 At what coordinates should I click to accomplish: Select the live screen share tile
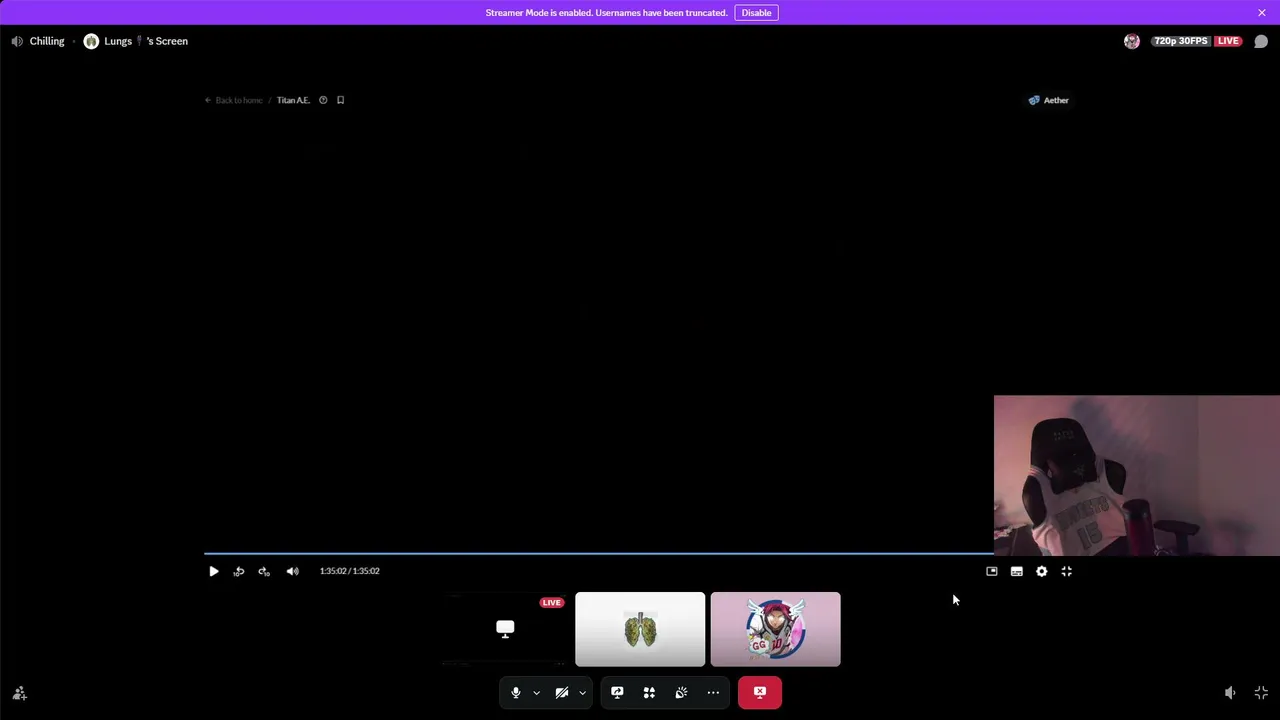(505, 629)
